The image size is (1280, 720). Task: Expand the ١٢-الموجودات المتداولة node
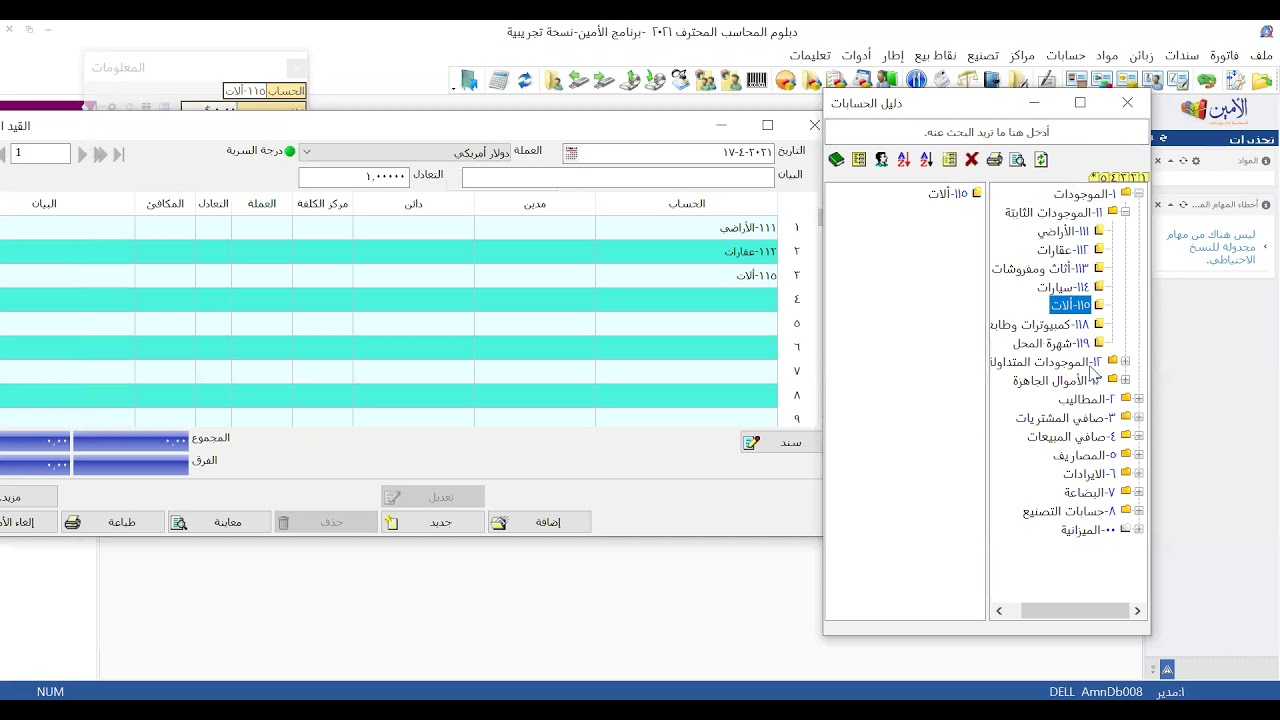pos(1125,361)
